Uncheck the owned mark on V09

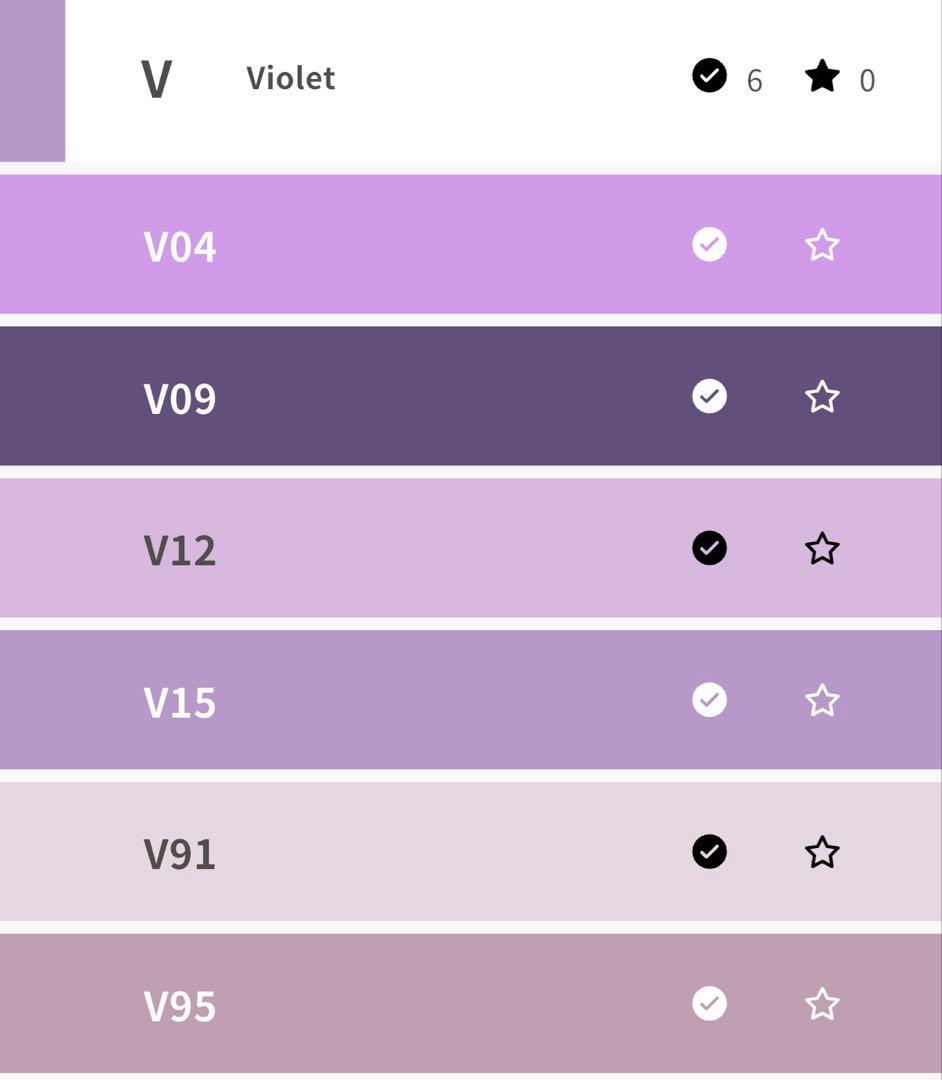[x=709, y=396]
